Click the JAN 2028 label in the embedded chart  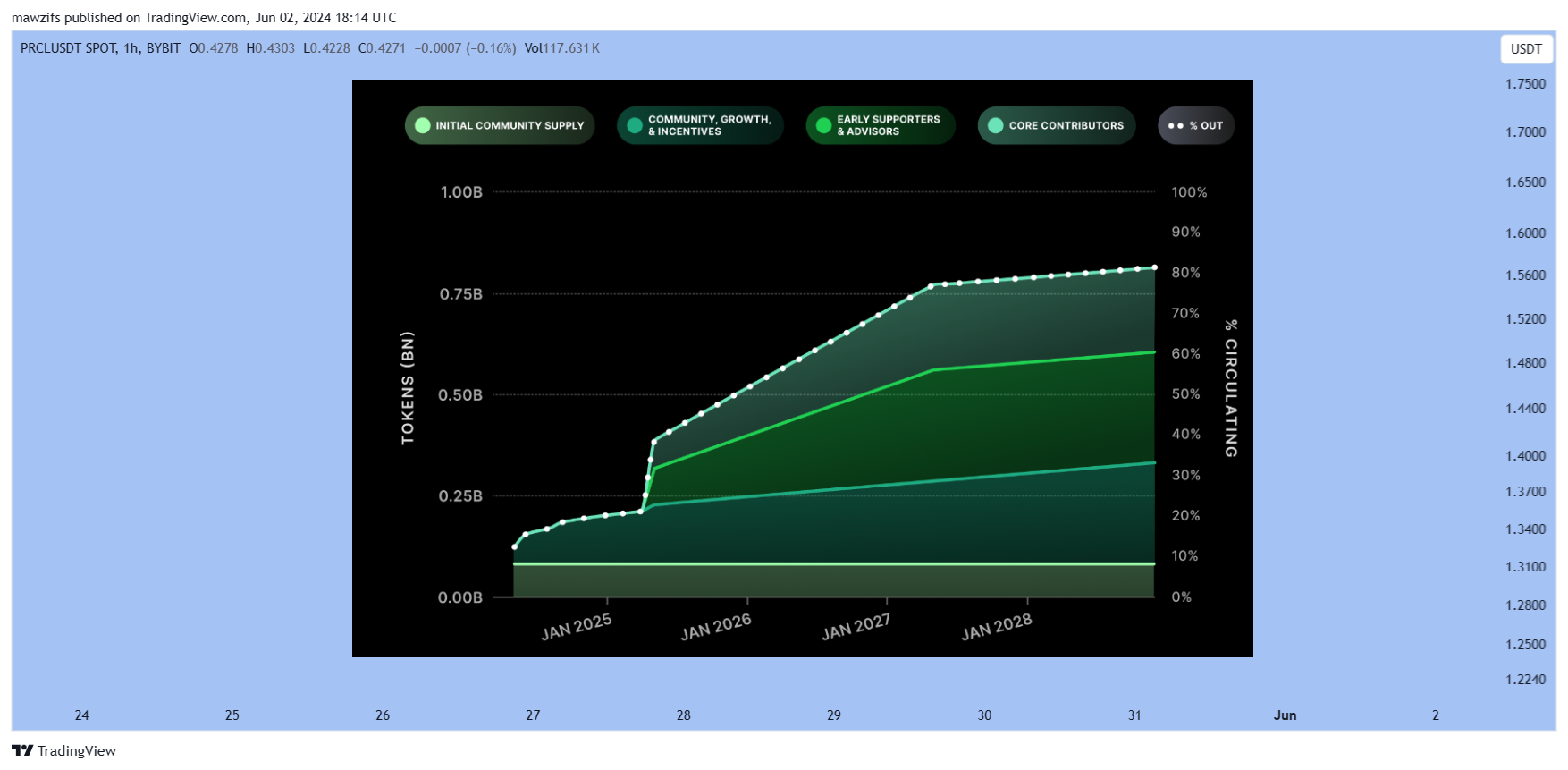point(997,627)
